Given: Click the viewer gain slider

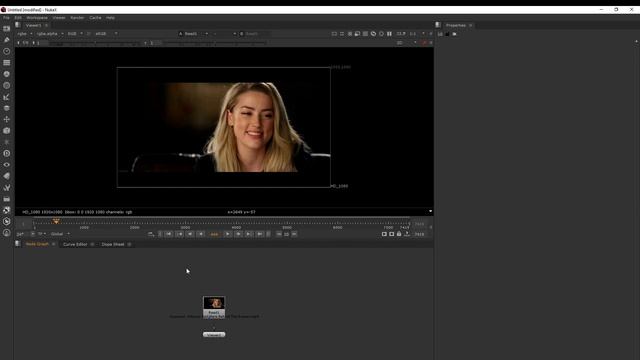Looking at the screenshot, I should pyautogui.click(x=95, y=43).
